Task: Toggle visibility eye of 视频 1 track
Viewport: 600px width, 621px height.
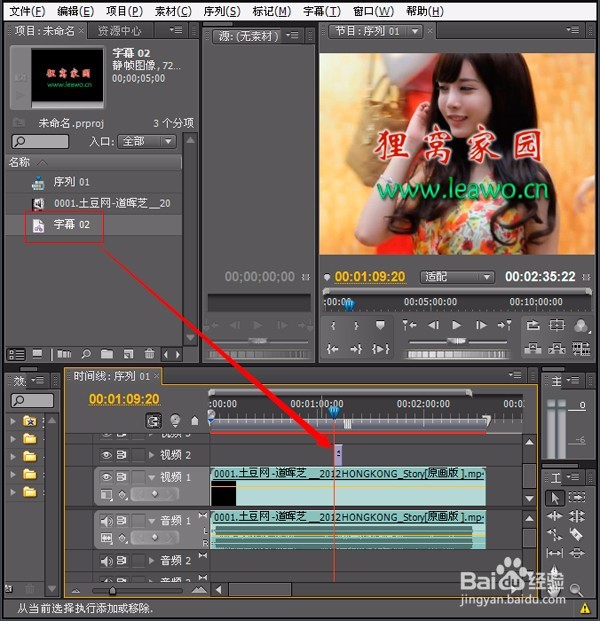Action: click(x=106, y=477)
